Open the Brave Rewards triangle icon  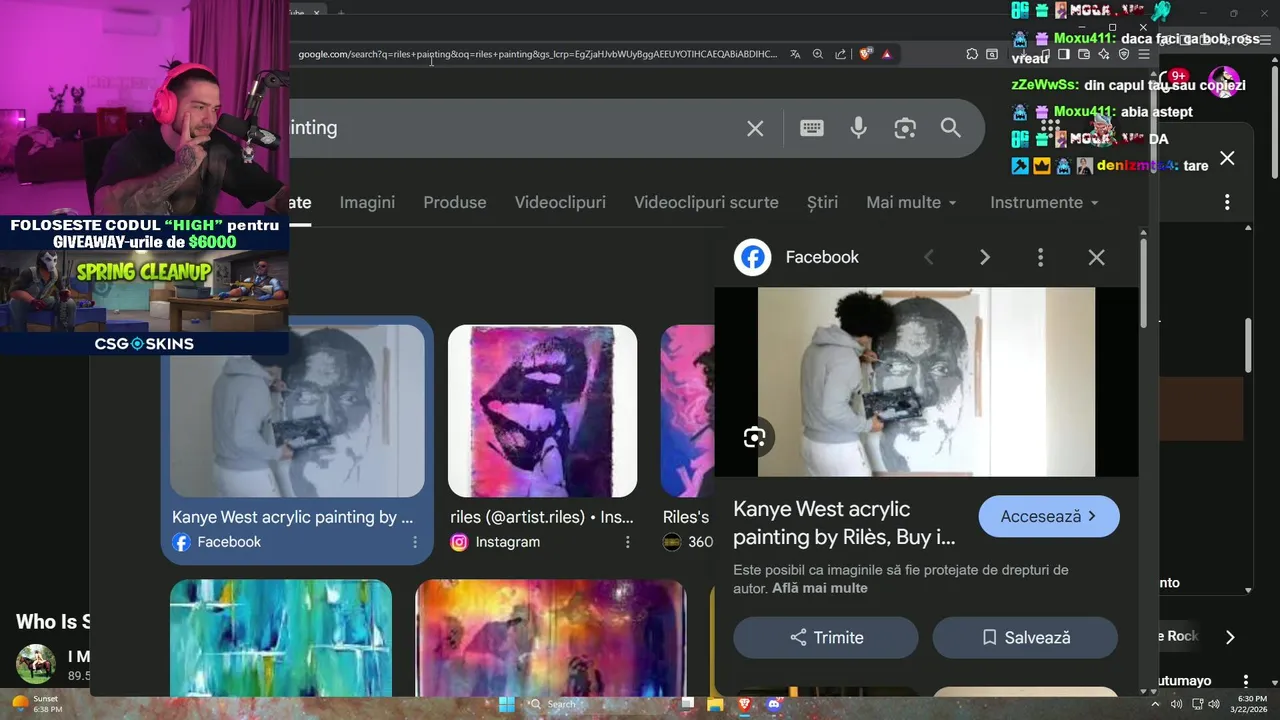(887, 54)
